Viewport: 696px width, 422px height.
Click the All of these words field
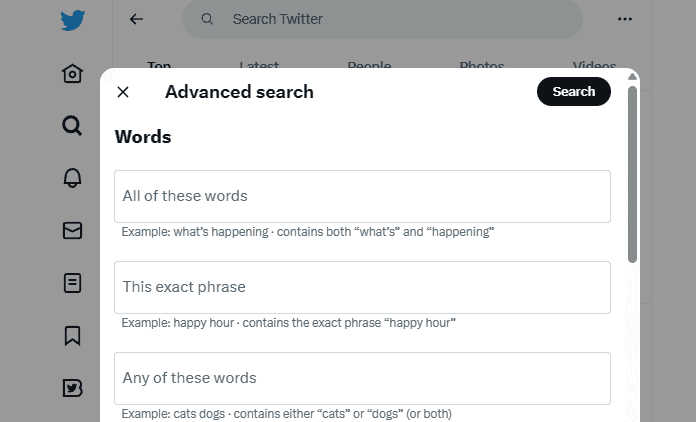362,197
